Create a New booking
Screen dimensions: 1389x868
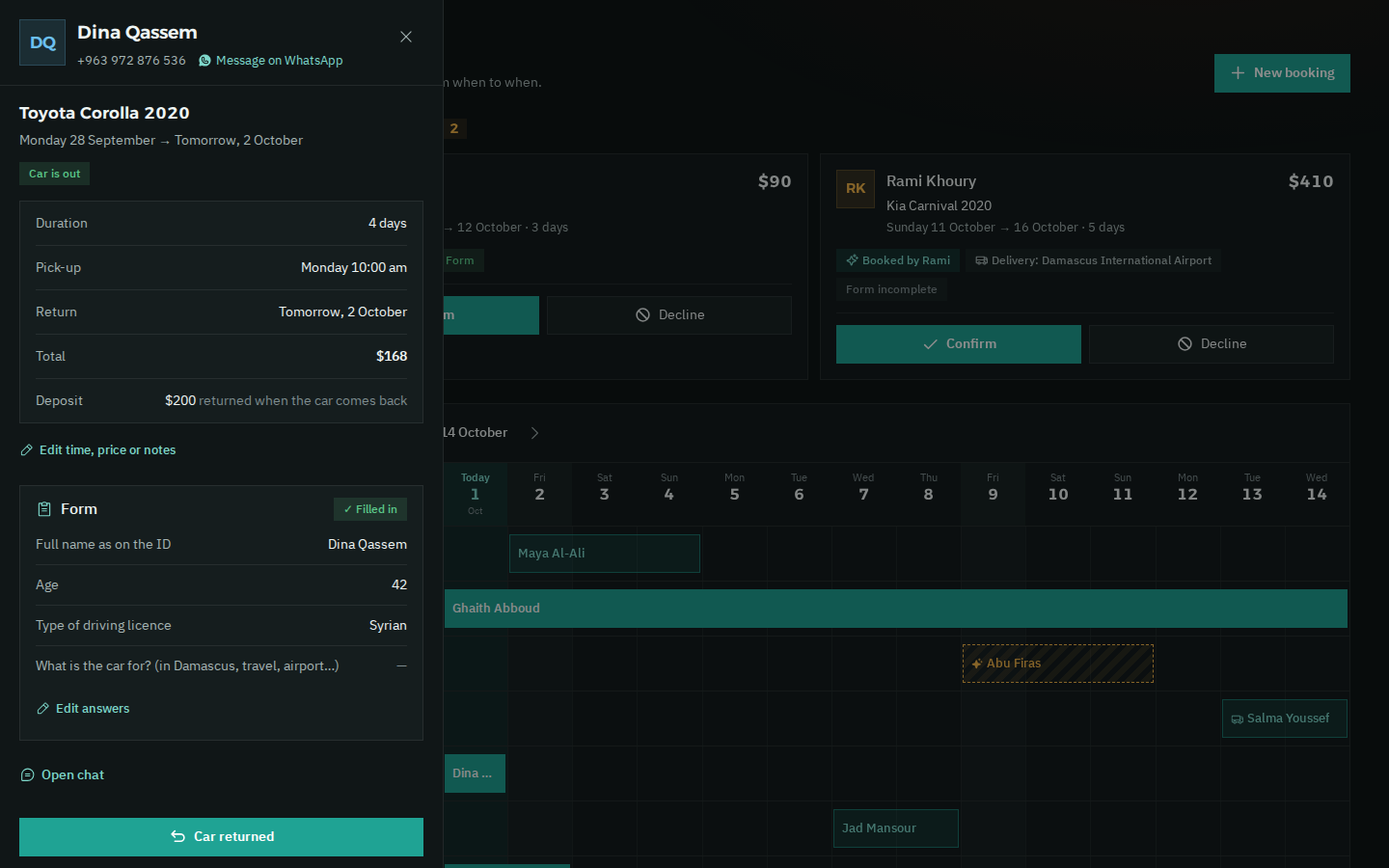tap(1282, 73)
